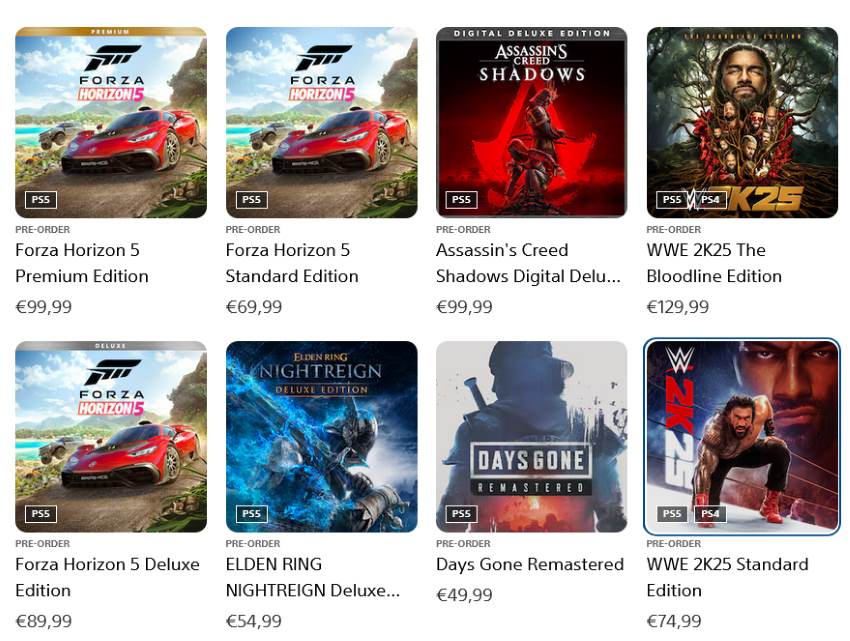The image size is (850, 641).
Task: Click the €129,99 price for WWE 2K25 Bloodline
Action: tap(678, 307)
